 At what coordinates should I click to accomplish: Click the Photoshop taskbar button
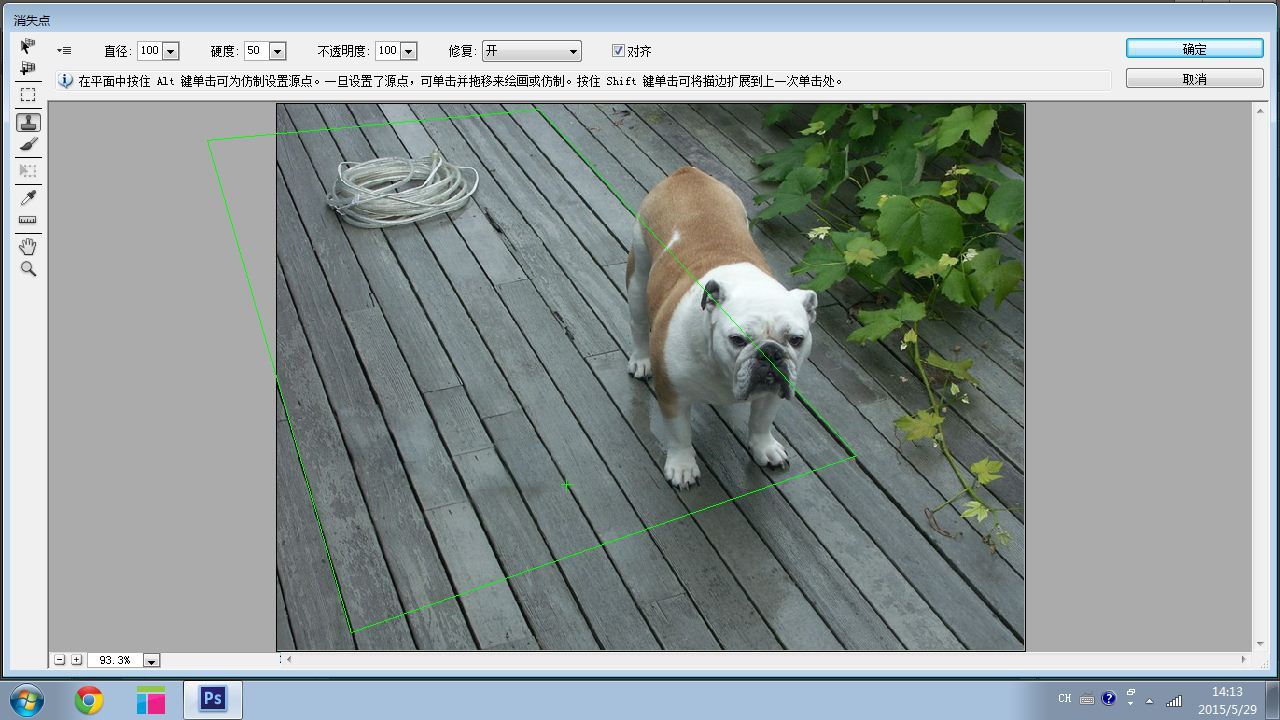point(212,700)
